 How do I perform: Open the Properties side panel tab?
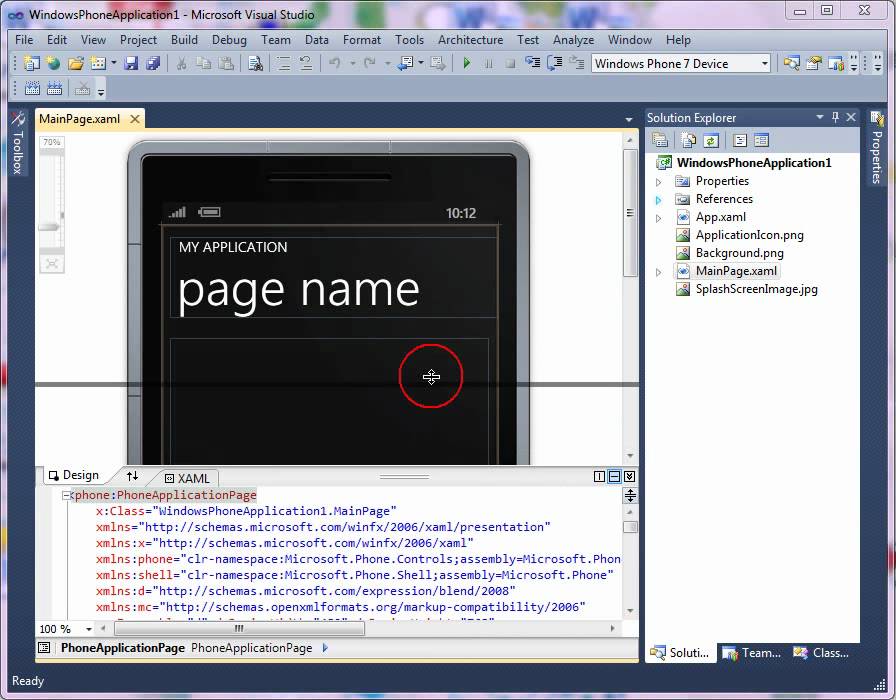(x=877, y=147)
